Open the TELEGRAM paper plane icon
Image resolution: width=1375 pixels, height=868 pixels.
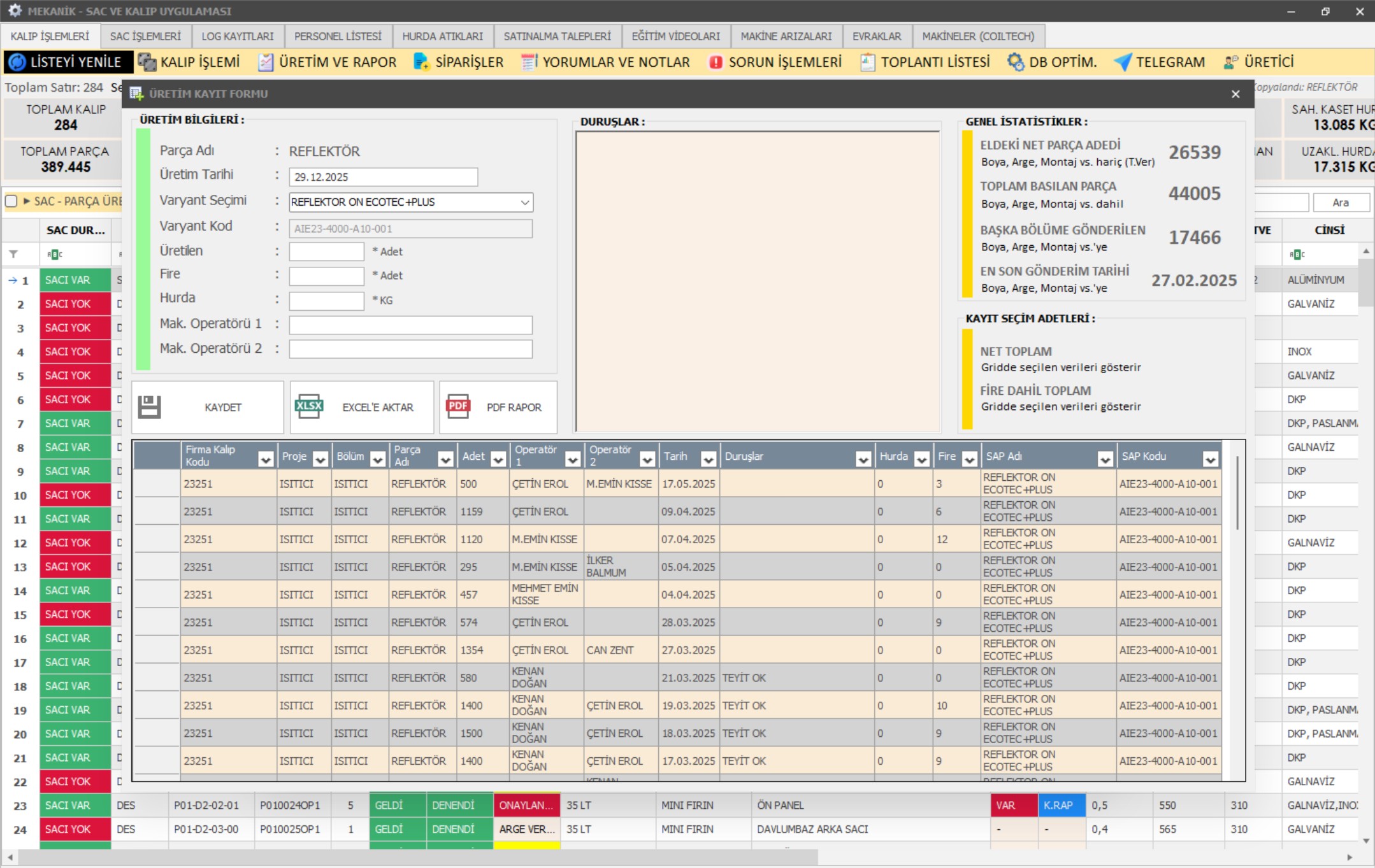coord(1123,62)
